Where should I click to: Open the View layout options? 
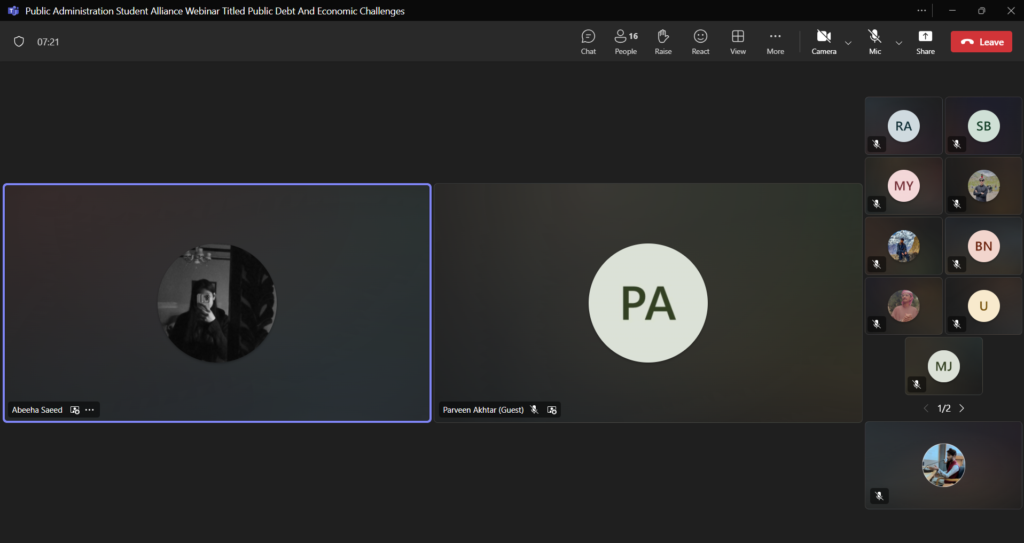(738, 42)
